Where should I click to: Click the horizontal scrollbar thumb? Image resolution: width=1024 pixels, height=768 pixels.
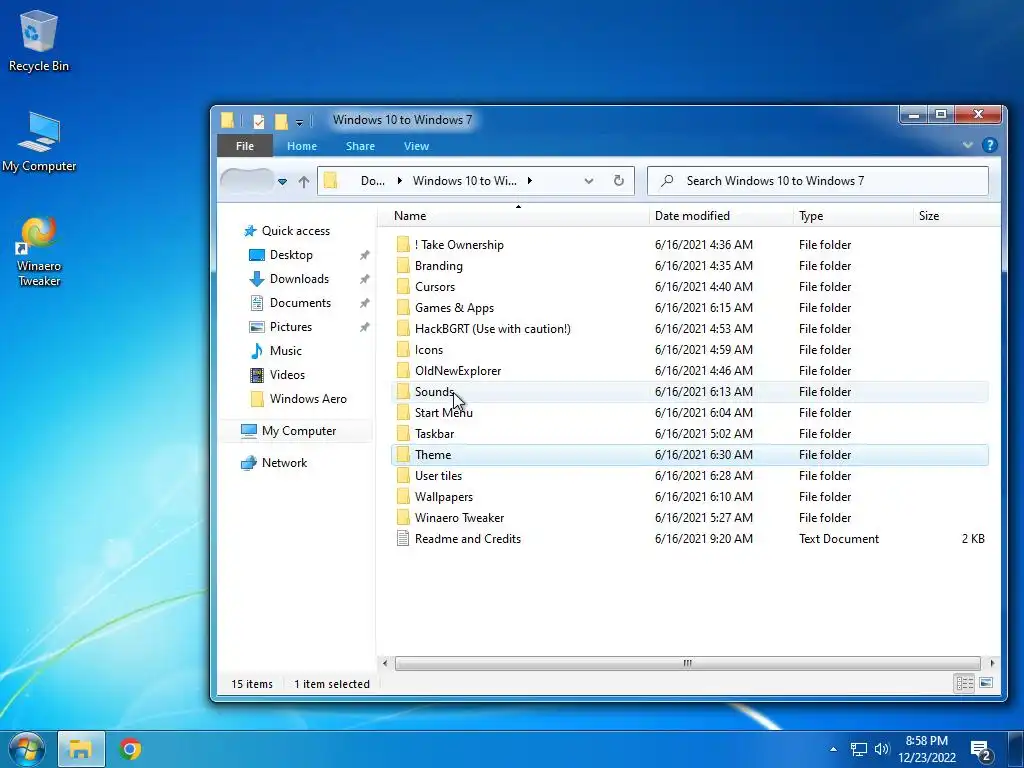(x=688, y=664)
